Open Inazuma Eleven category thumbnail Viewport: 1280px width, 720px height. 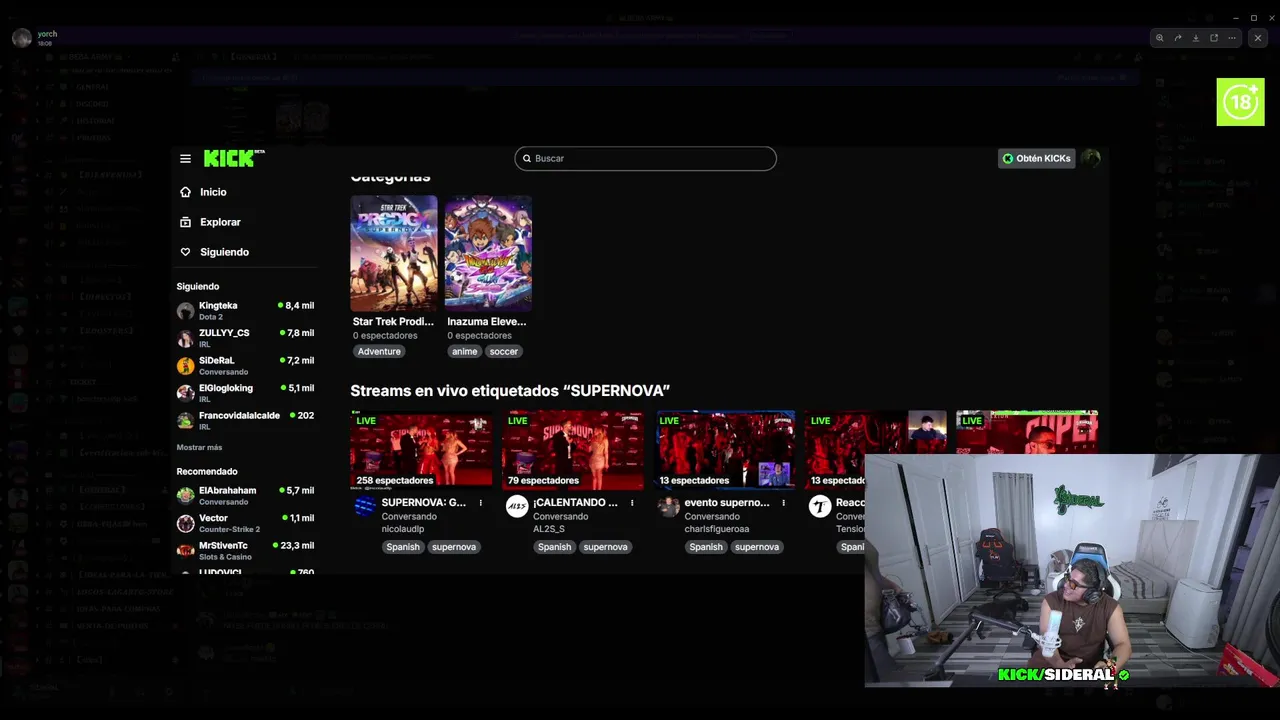coord(488,254)
